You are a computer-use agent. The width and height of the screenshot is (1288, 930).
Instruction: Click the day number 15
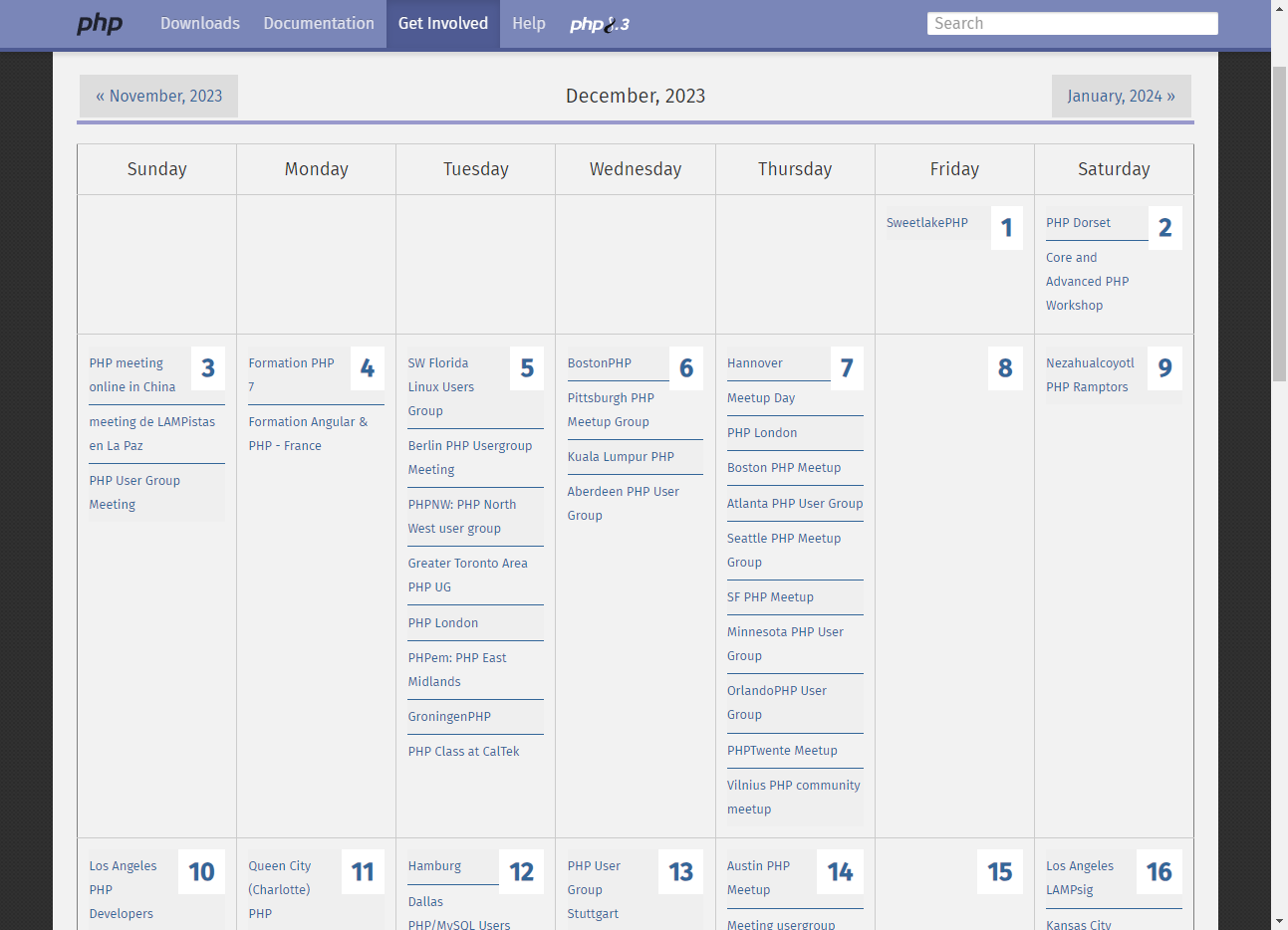tap(999, 872)
